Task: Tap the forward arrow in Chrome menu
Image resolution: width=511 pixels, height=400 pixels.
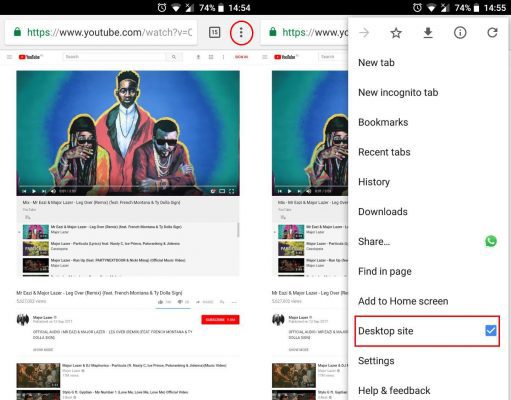Action: [x=364, y=33]
